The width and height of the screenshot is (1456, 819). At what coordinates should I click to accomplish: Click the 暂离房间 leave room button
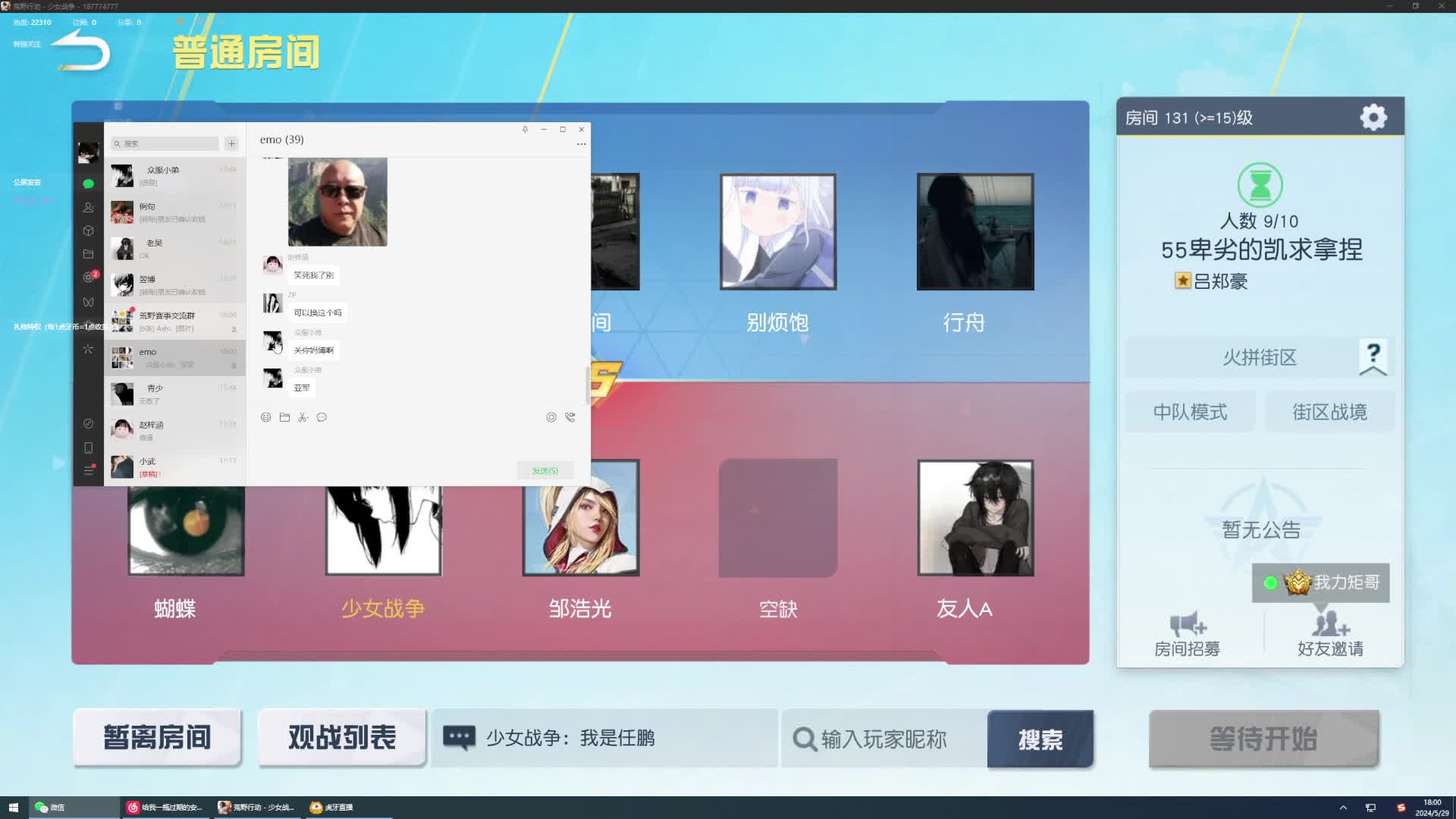(157, 738)
